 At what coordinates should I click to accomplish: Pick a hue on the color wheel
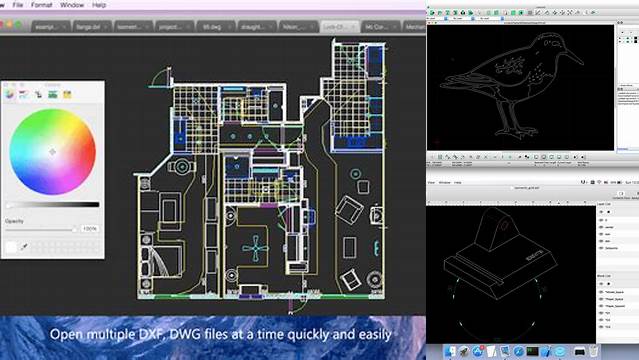52,152
